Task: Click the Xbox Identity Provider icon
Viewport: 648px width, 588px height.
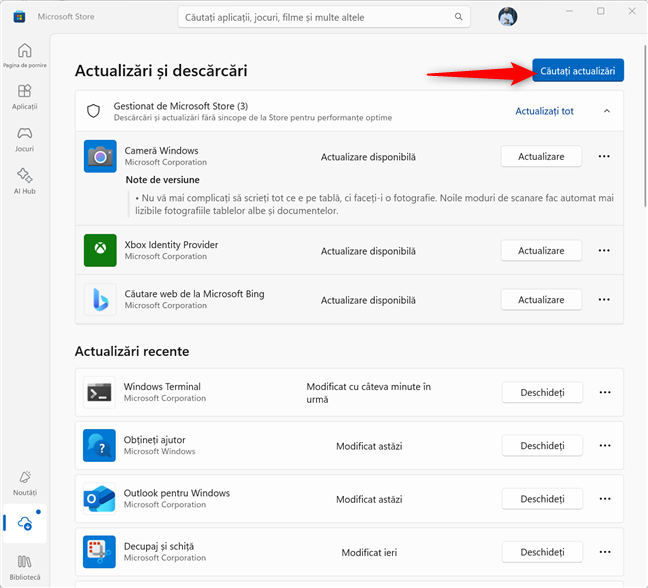Action: 100,250
